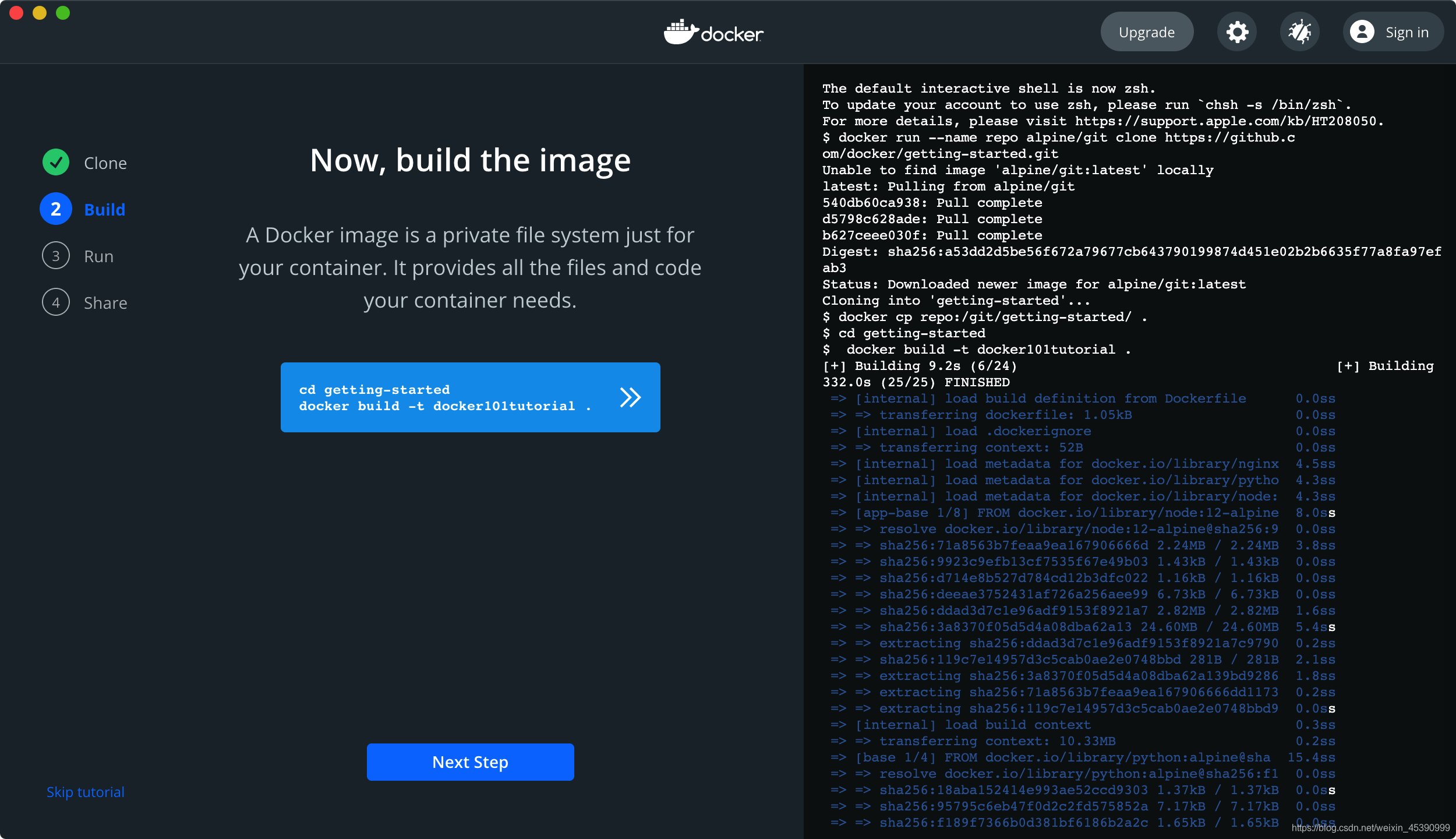Click Sign in
1456x839 pixels.
point(1394,32)
